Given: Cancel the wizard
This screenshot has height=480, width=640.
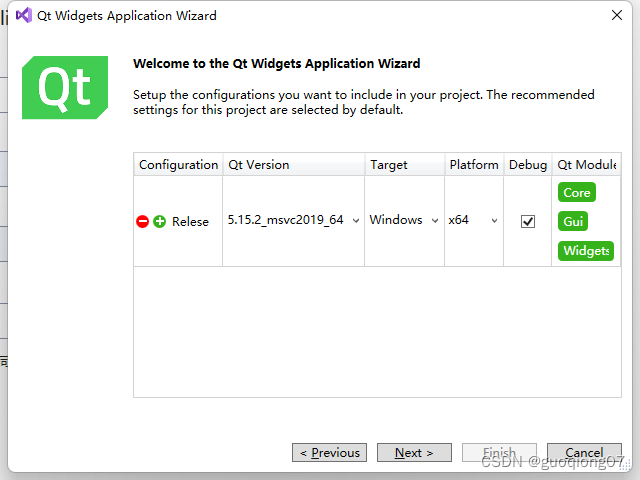Looking at the screenshot, I should click(x=584, y=453).
